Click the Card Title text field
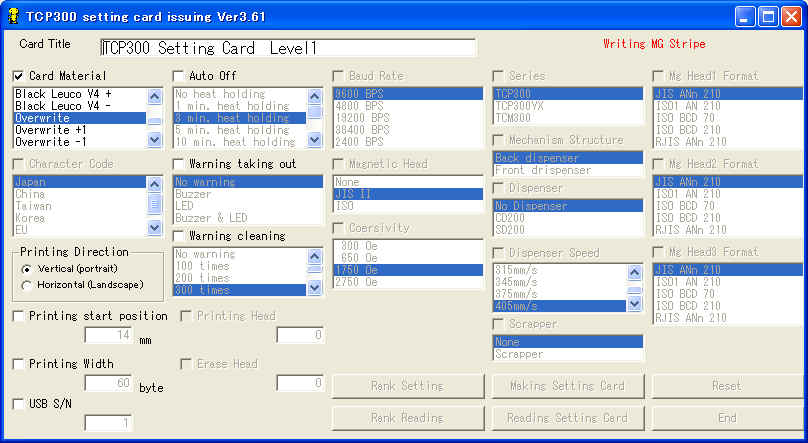Screen dimensions: 808x443 [288, 48]
